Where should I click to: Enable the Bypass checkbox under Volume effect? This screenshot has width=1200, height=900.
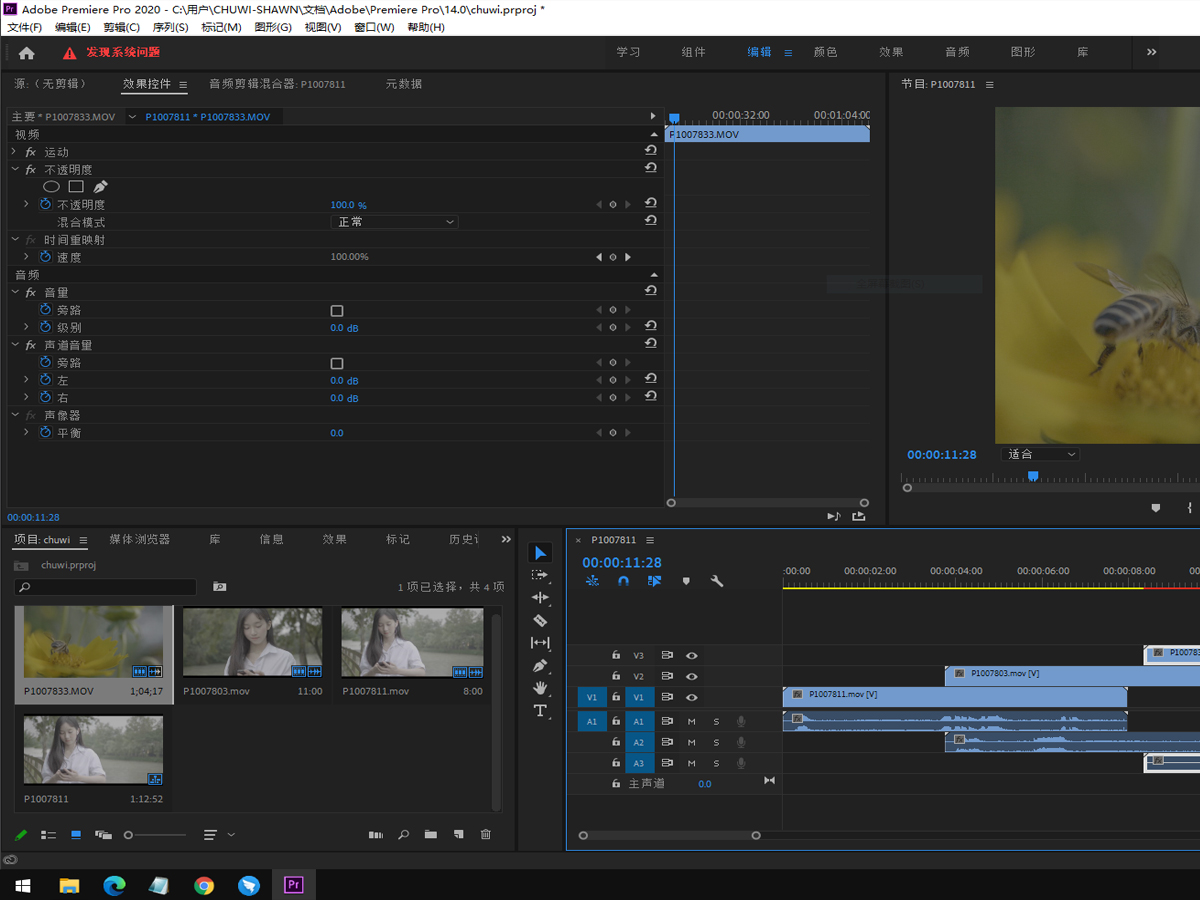click(x=337, y=311)
